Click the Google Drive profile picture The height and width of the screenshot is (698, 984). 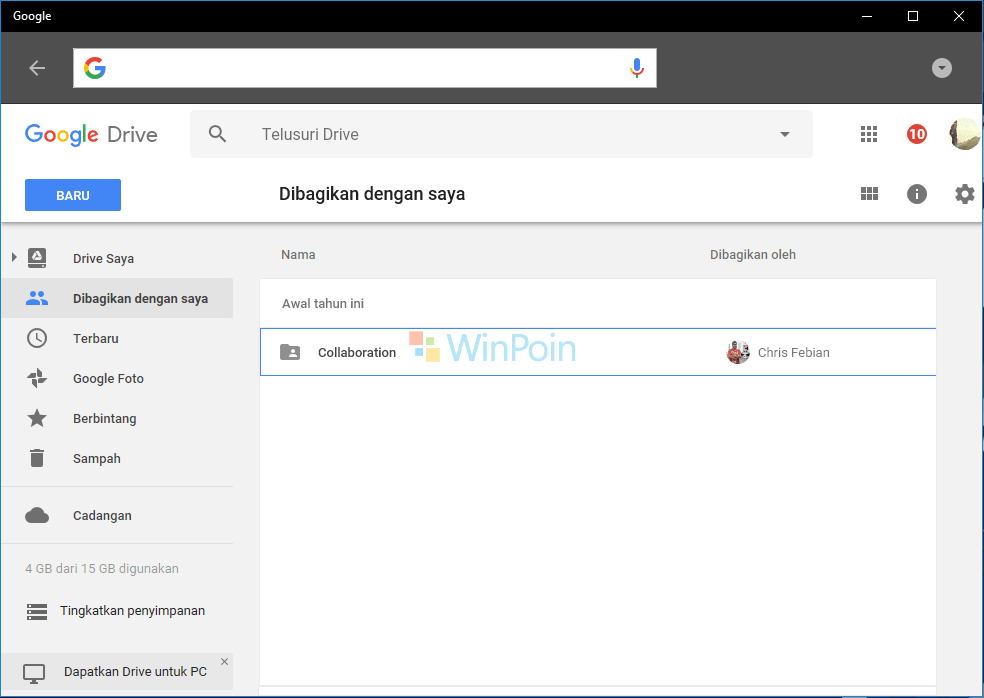[963, 133]
